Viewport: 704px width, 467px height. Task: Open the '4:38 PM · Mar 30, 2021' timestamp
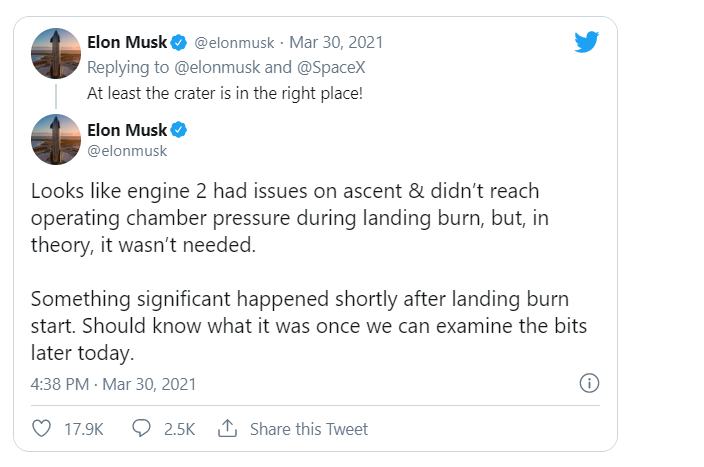pos(113,384)
